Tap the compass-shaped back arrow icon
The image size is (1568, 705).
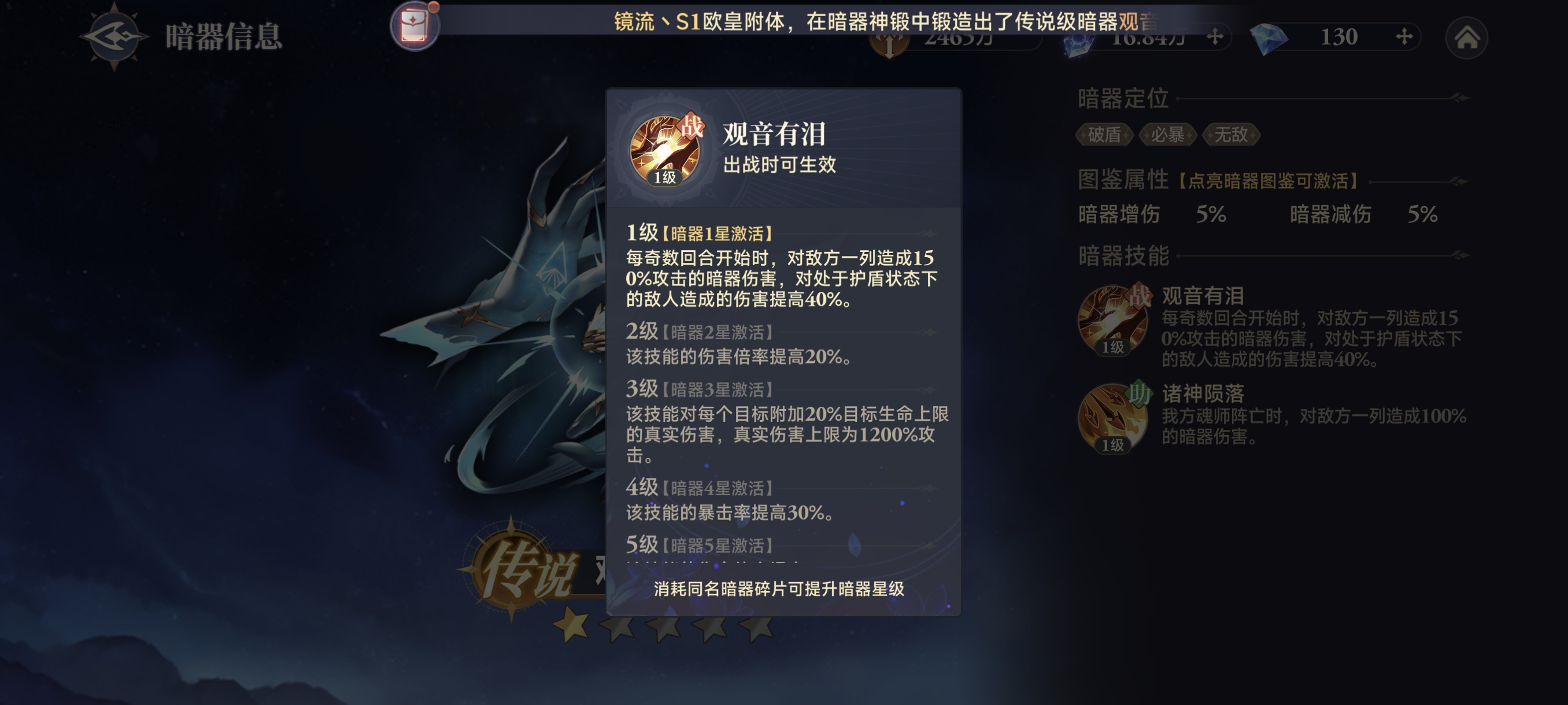pos(114,36)
